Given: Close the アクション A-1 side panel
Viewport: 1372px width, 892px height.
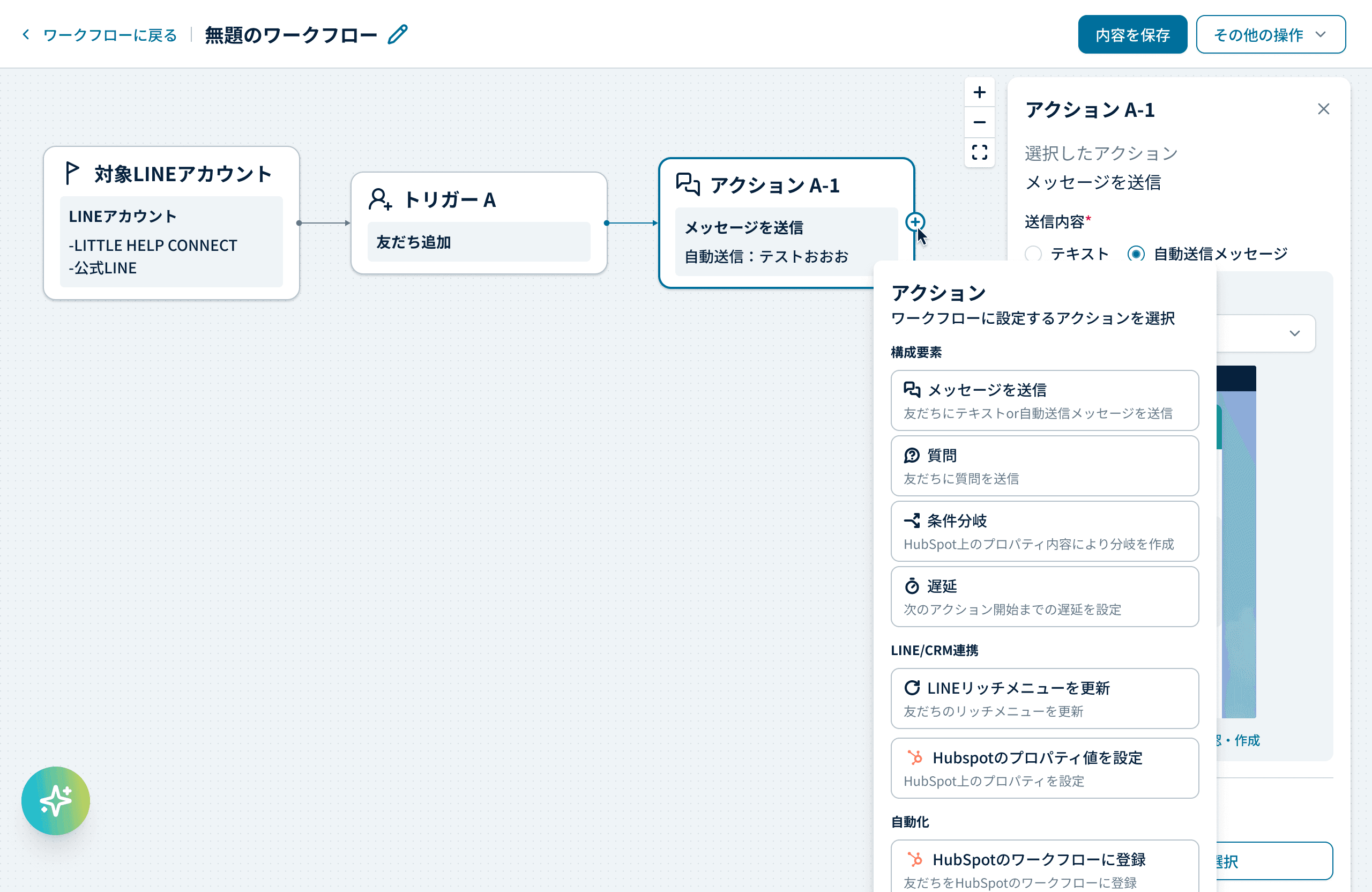Looking at the screenshot, I should click(1323, 109).
